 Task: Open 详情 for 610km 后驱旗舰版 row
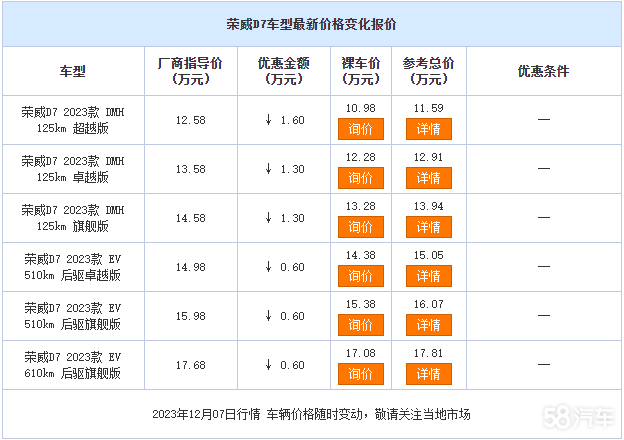pyautogui.click(x=429, y=374)
